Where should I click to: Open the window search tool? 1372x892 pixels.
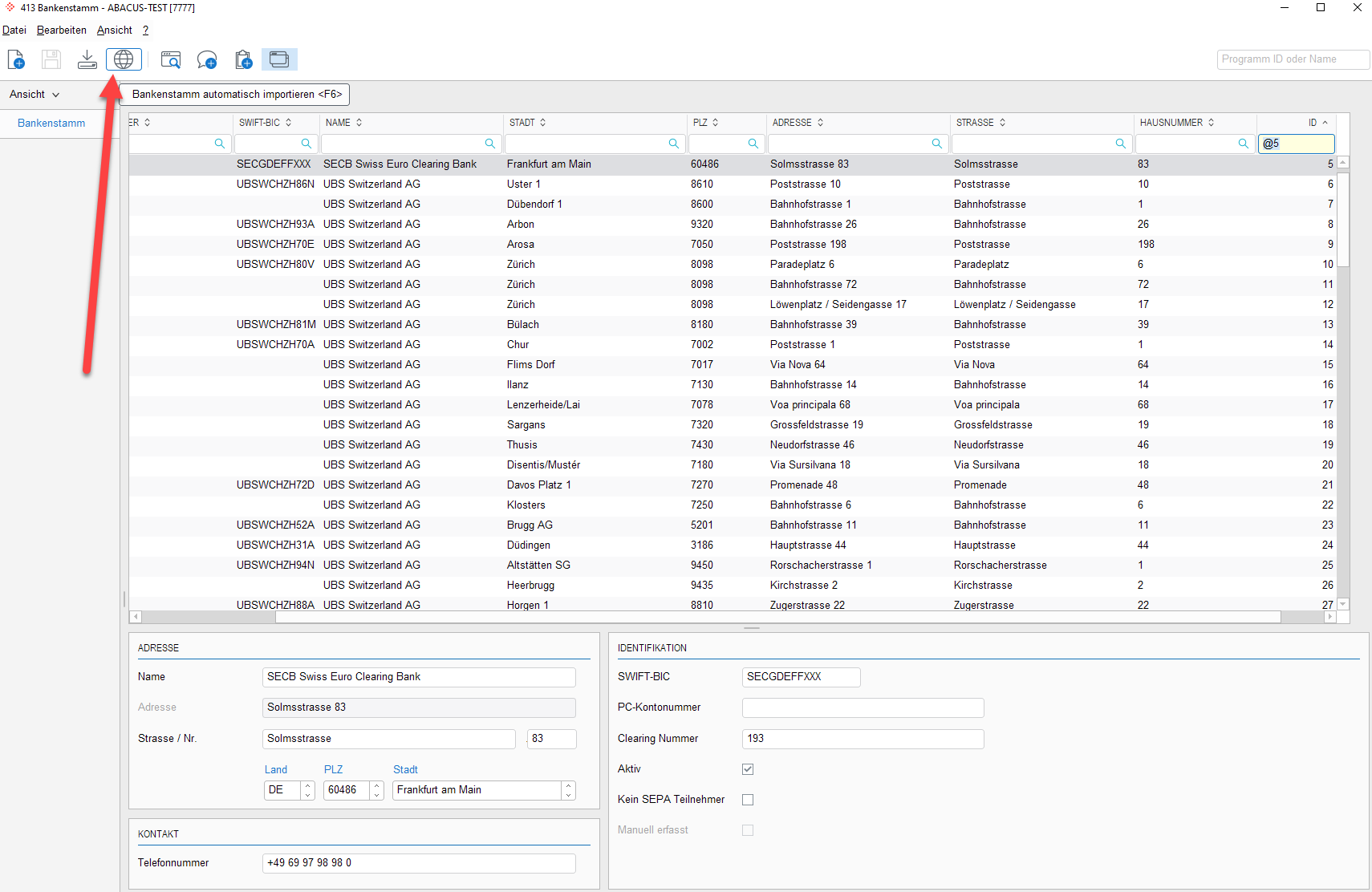[171, 59]
